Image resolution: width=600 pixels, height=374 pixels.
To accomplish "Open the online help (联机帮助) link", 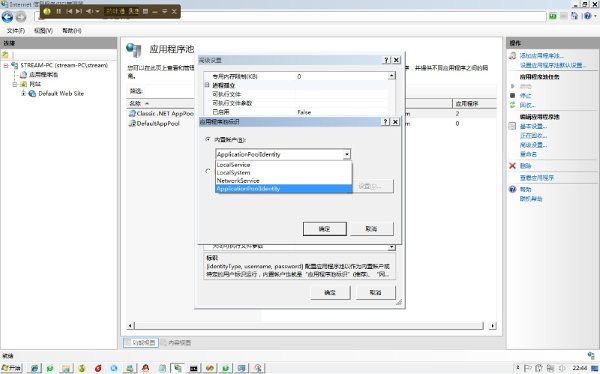I will click(x=531, y=199).
